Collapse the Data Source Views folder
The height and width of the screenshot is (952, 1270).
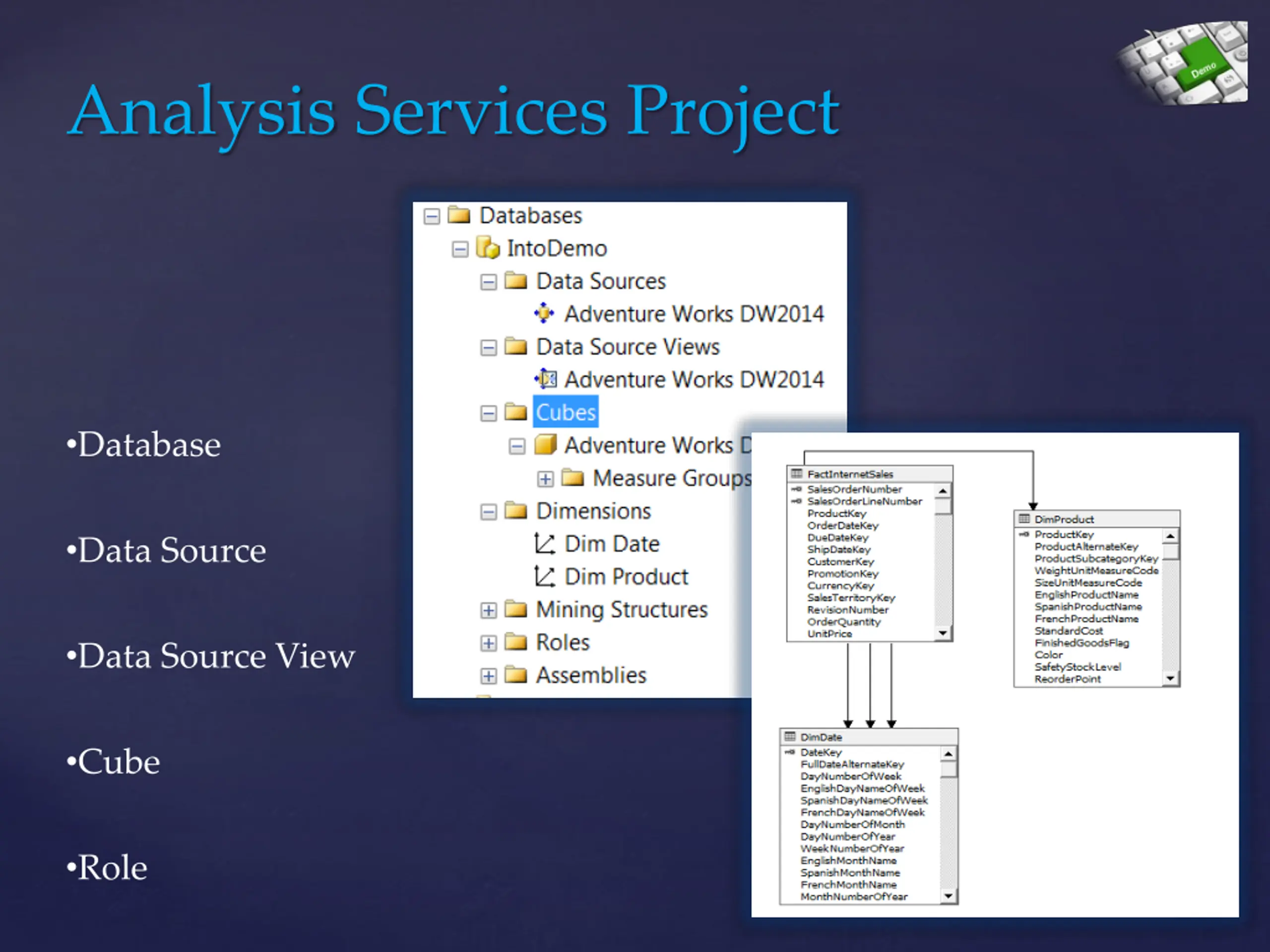pyautogui.click(x=489, y=348)
